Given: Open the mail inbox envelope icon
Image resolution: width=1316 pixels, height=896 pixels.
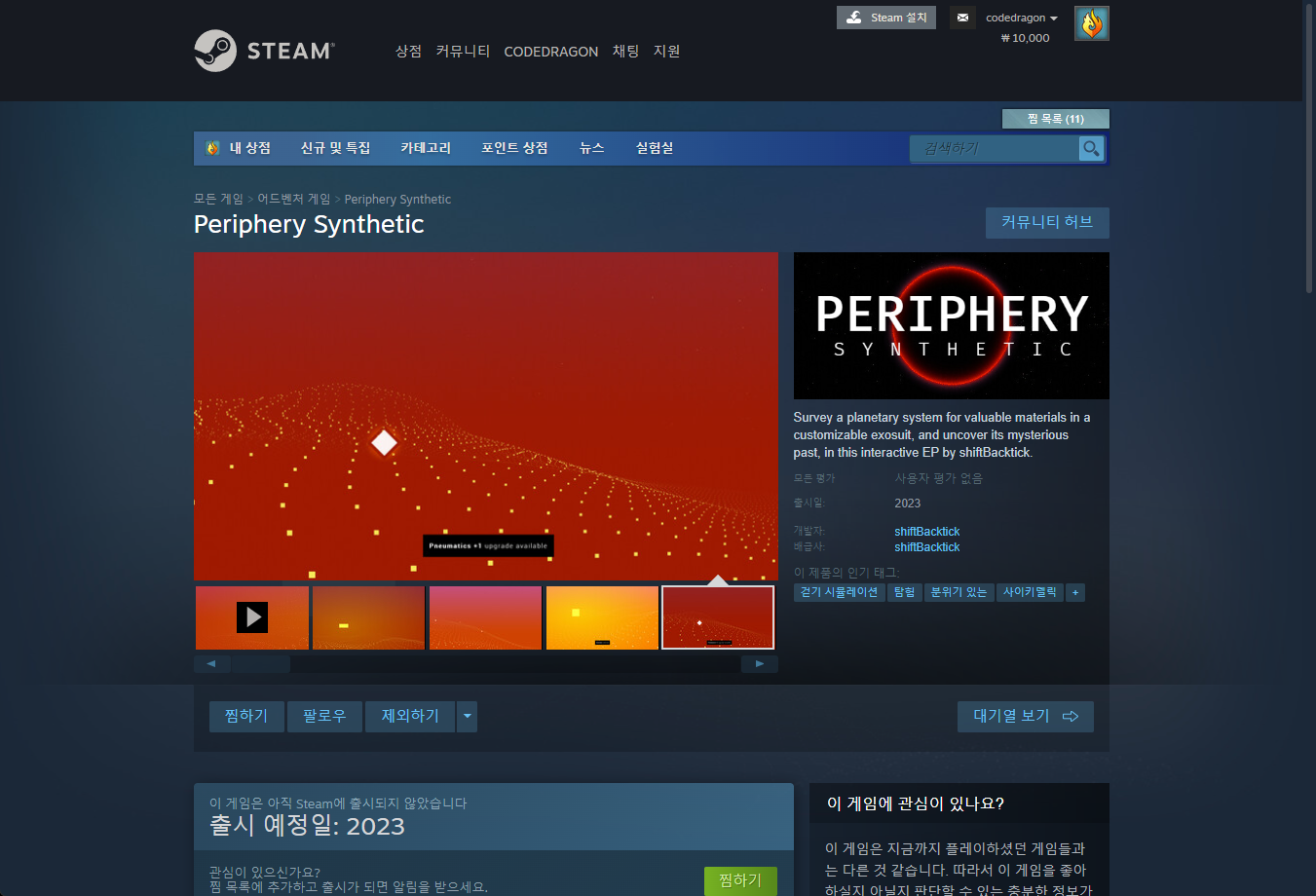Looking at the screenshot, I should click(962, 18).
